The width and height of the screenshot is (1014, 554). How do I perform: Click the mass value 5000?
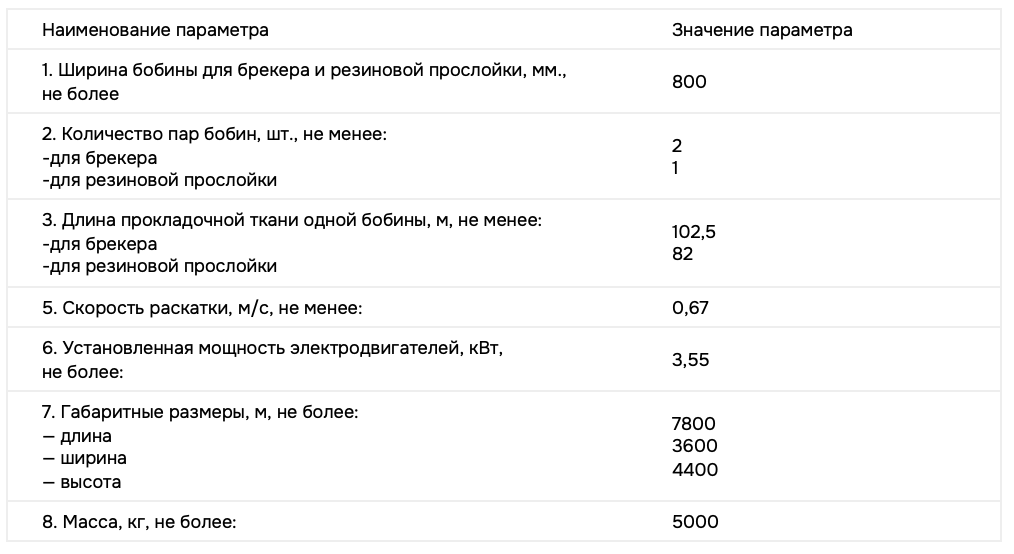[x=695, y=522]
